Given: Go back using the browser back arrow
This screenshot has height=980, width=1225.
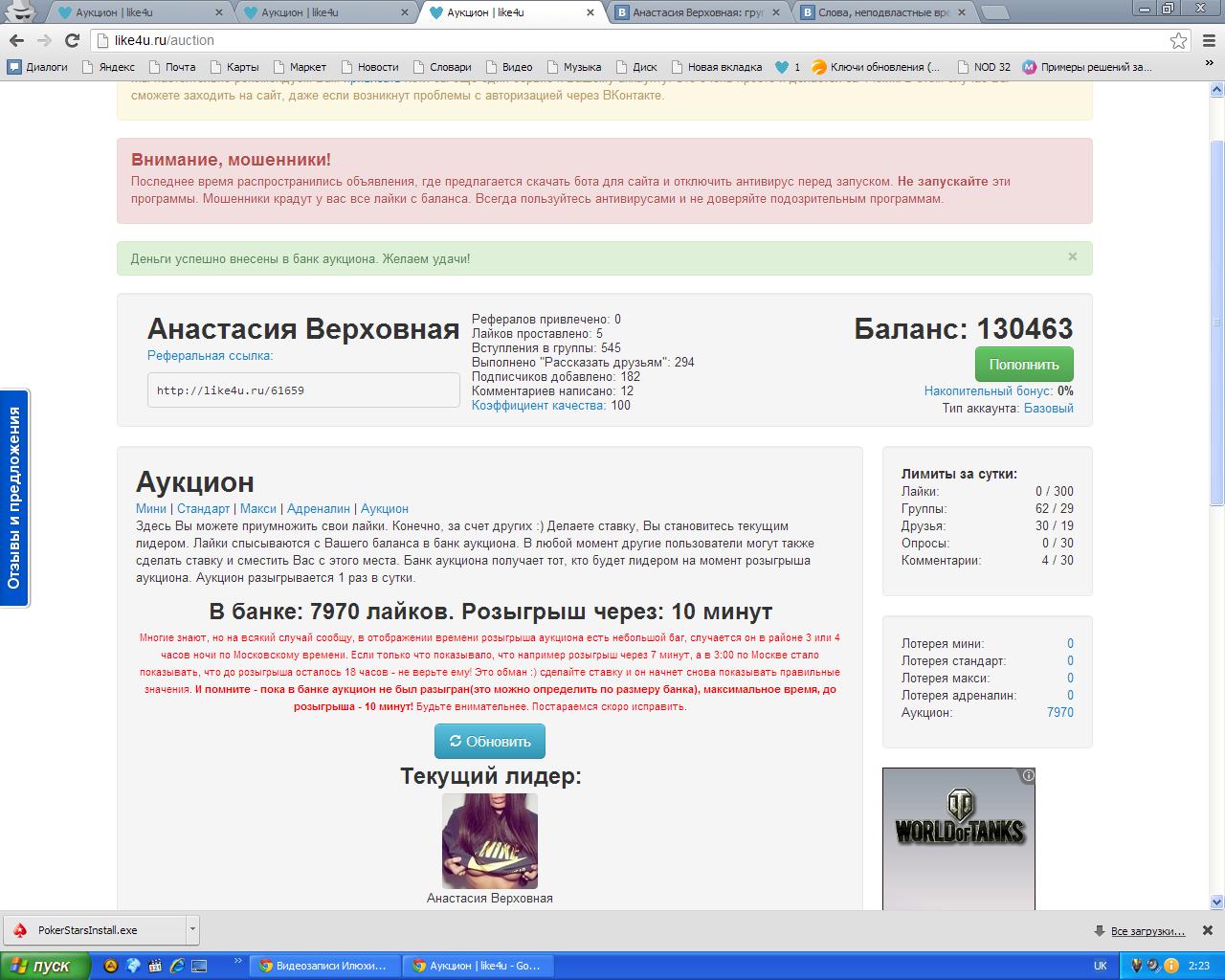Looking at the screenshot, I should tap(16, 40).
